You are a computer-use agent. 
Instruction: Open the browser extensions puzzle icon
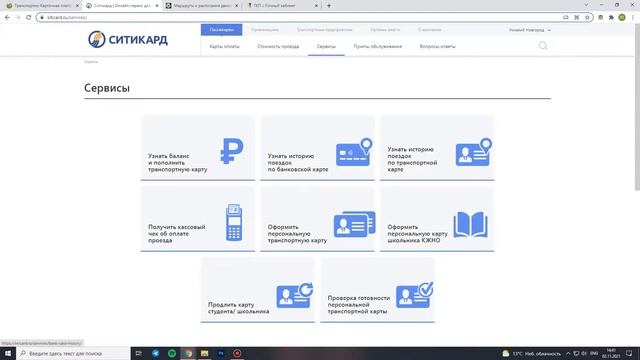tap(611, 17)
